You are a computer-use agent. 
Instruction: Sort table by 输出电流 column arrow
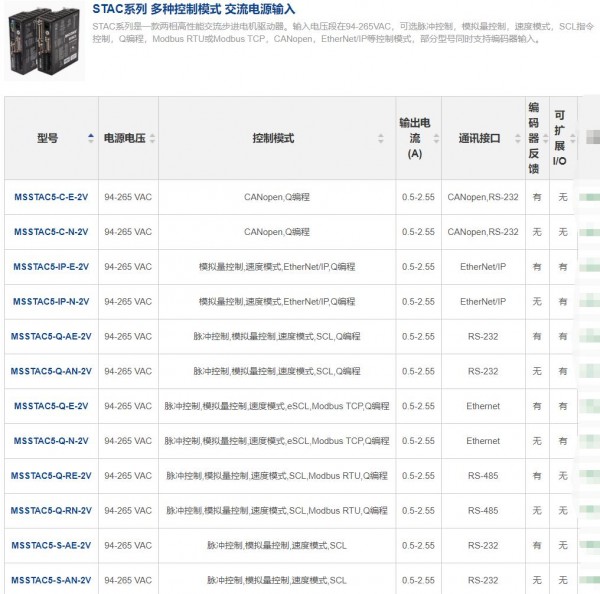436,138
